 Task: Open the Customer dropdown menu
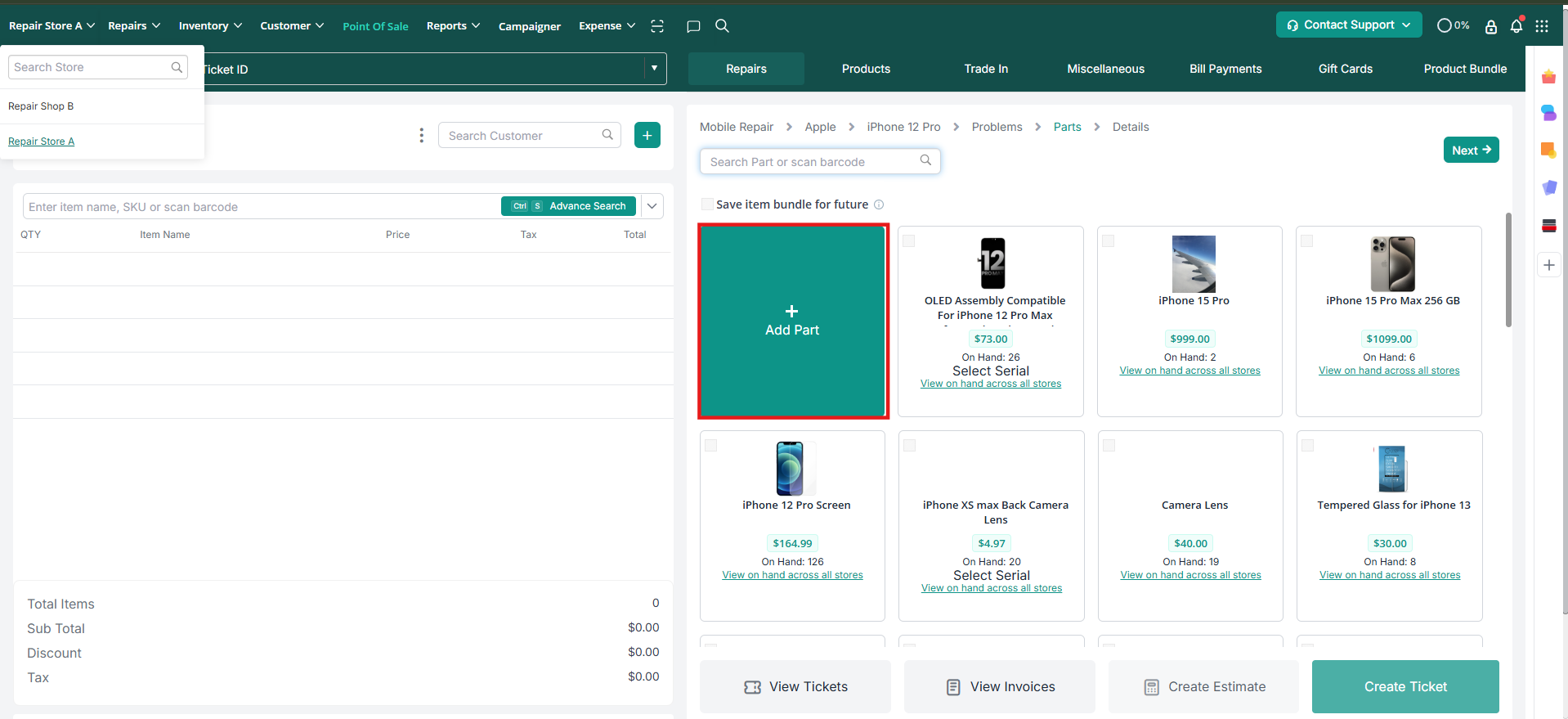pos(292,26)
